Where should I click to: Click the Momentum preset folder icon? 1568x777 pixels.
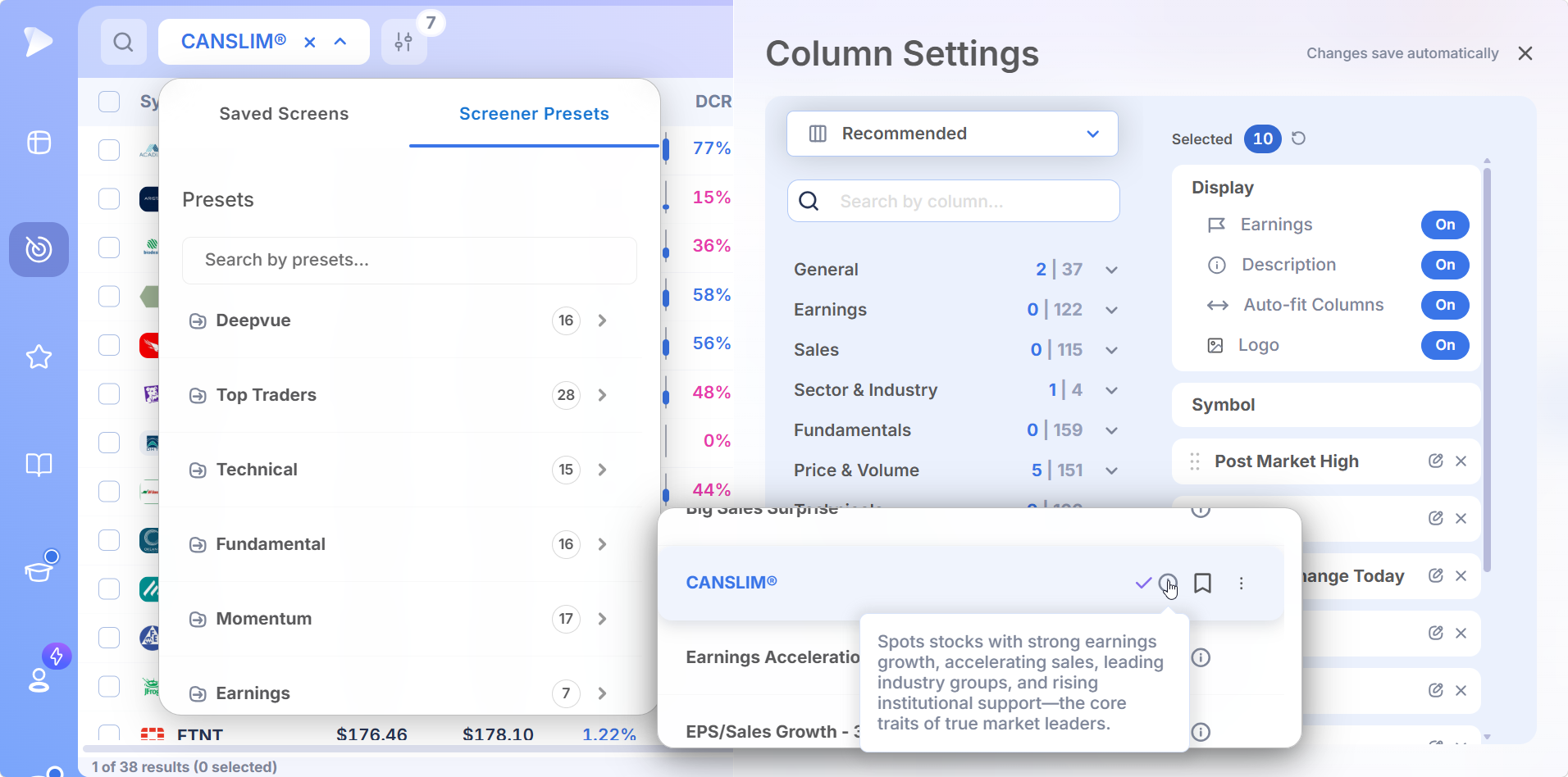[198, 619]
